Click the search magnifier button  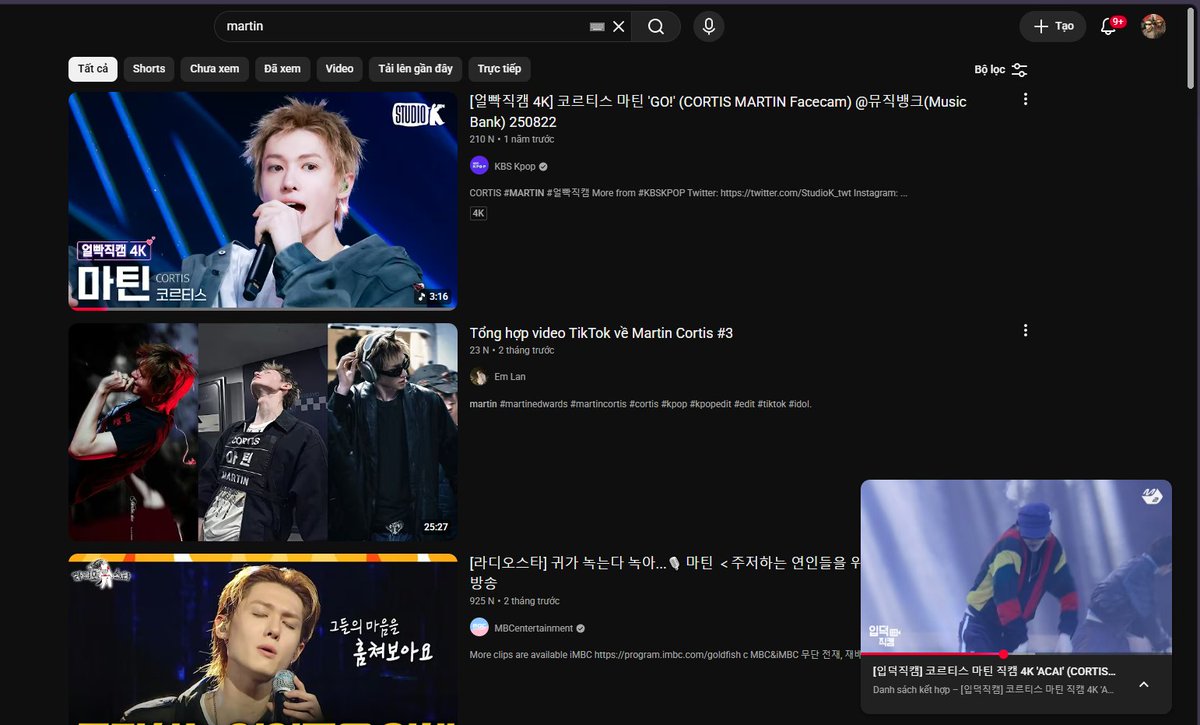tap(656, 26)
